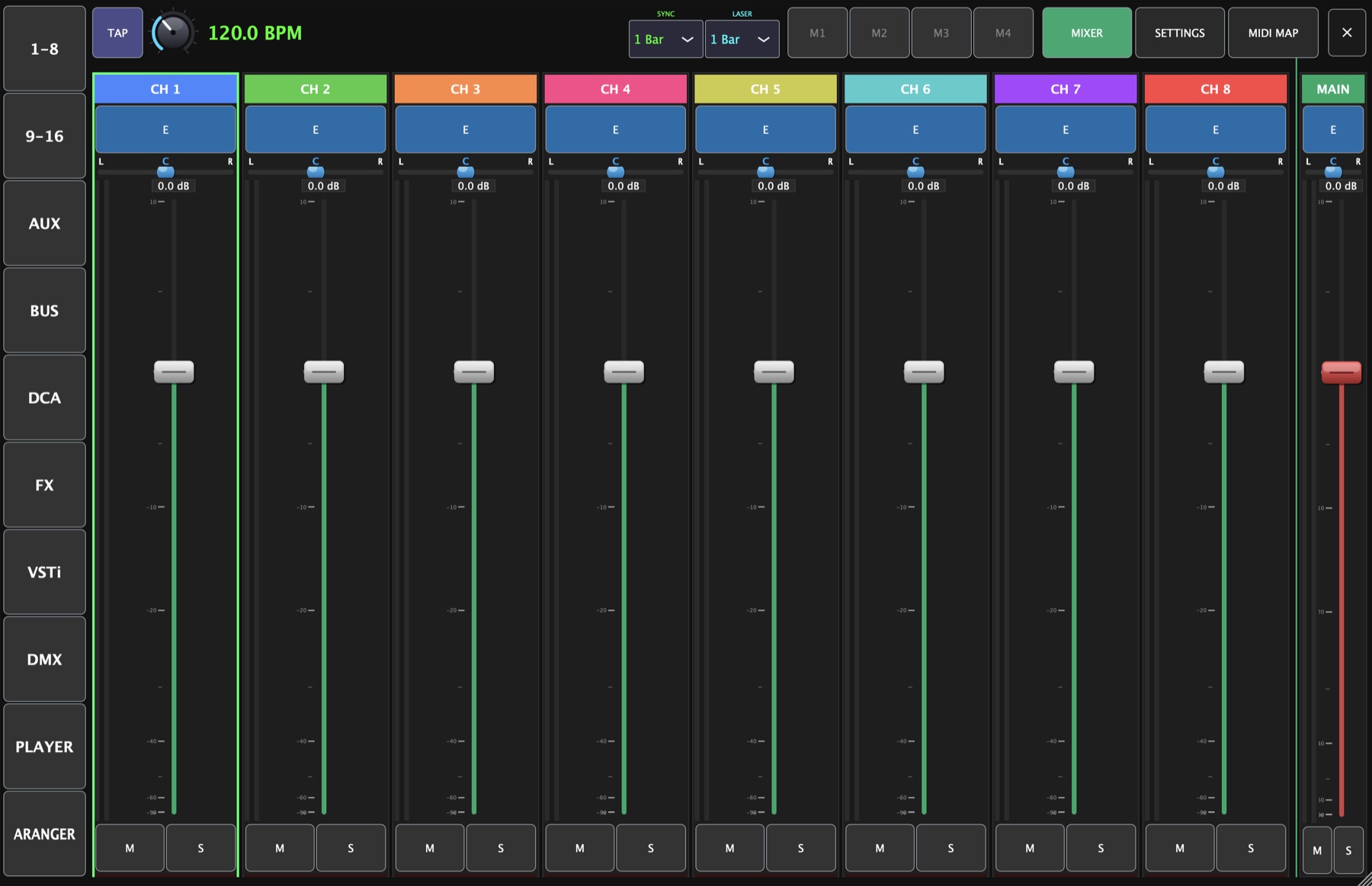
Task: Mute channel CH 4
Action: pos(580,848)
